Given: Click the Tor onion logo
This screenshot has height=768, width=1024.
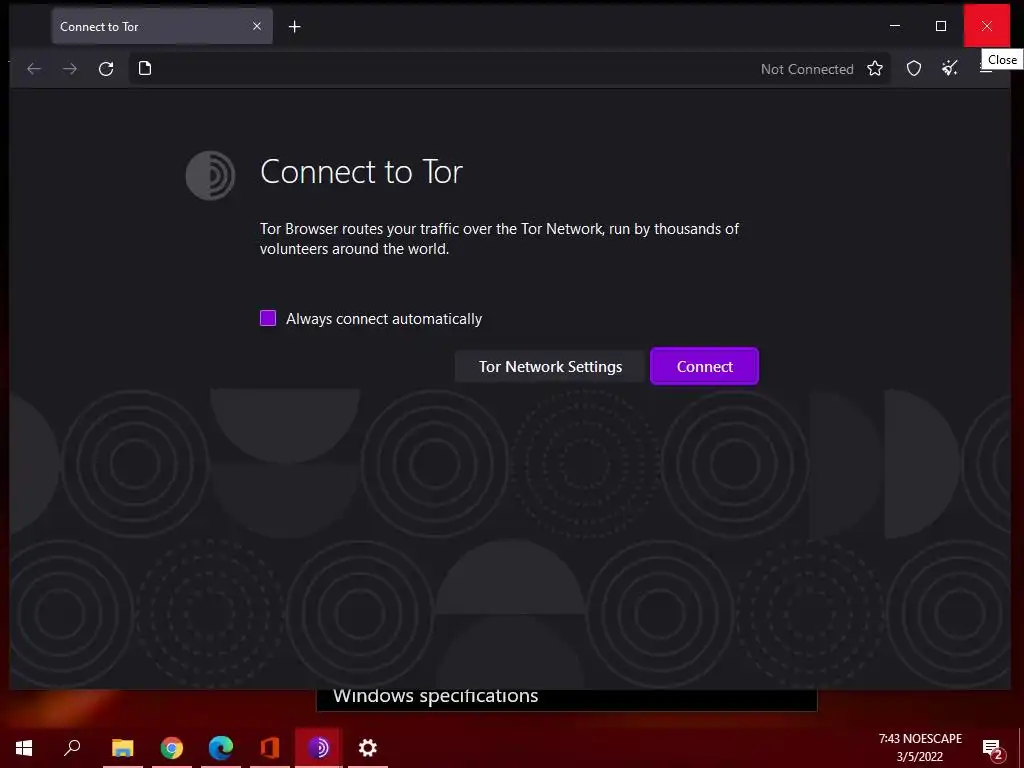Looking at the screenshot, I should (x=210, y=175).
